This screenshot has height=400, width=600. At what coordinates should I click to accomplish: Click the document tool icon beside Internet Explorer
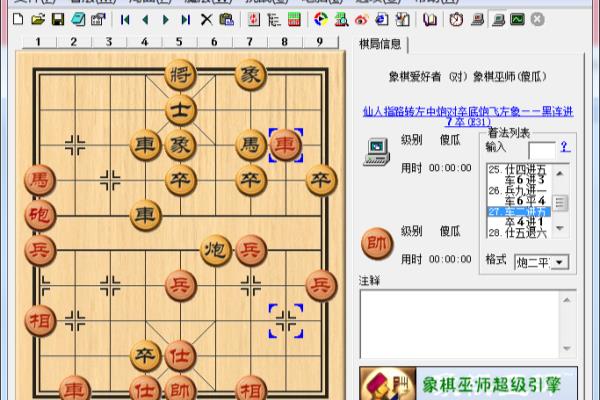402,19
